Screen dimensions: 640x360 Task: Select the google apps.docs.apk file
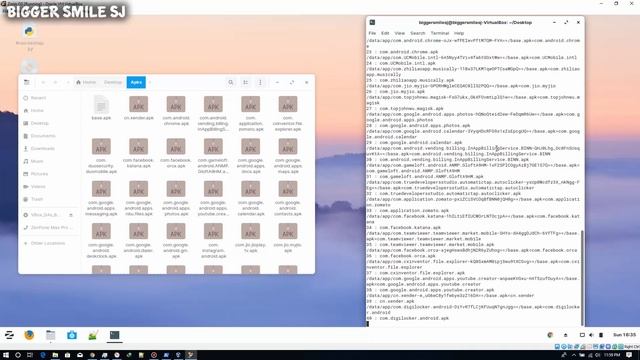(x=251, y=156)
